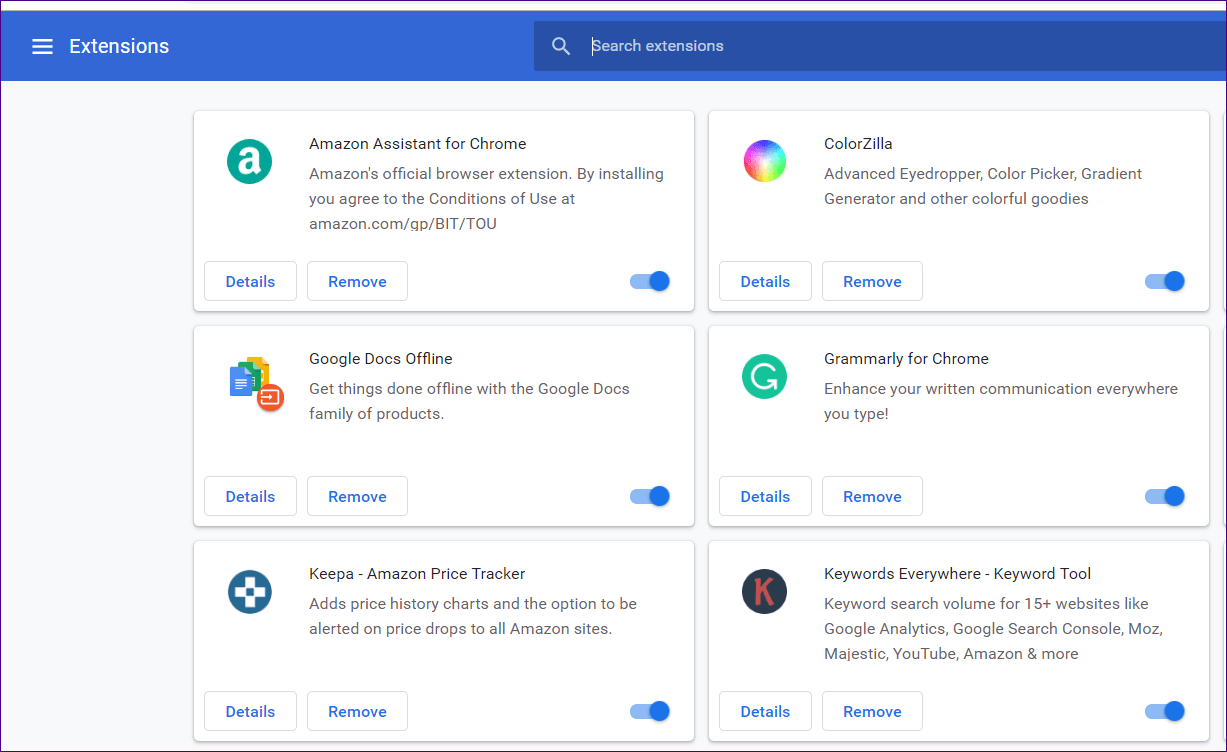
Task: Click the Extensions page title
Action: [x=119, y=46]
